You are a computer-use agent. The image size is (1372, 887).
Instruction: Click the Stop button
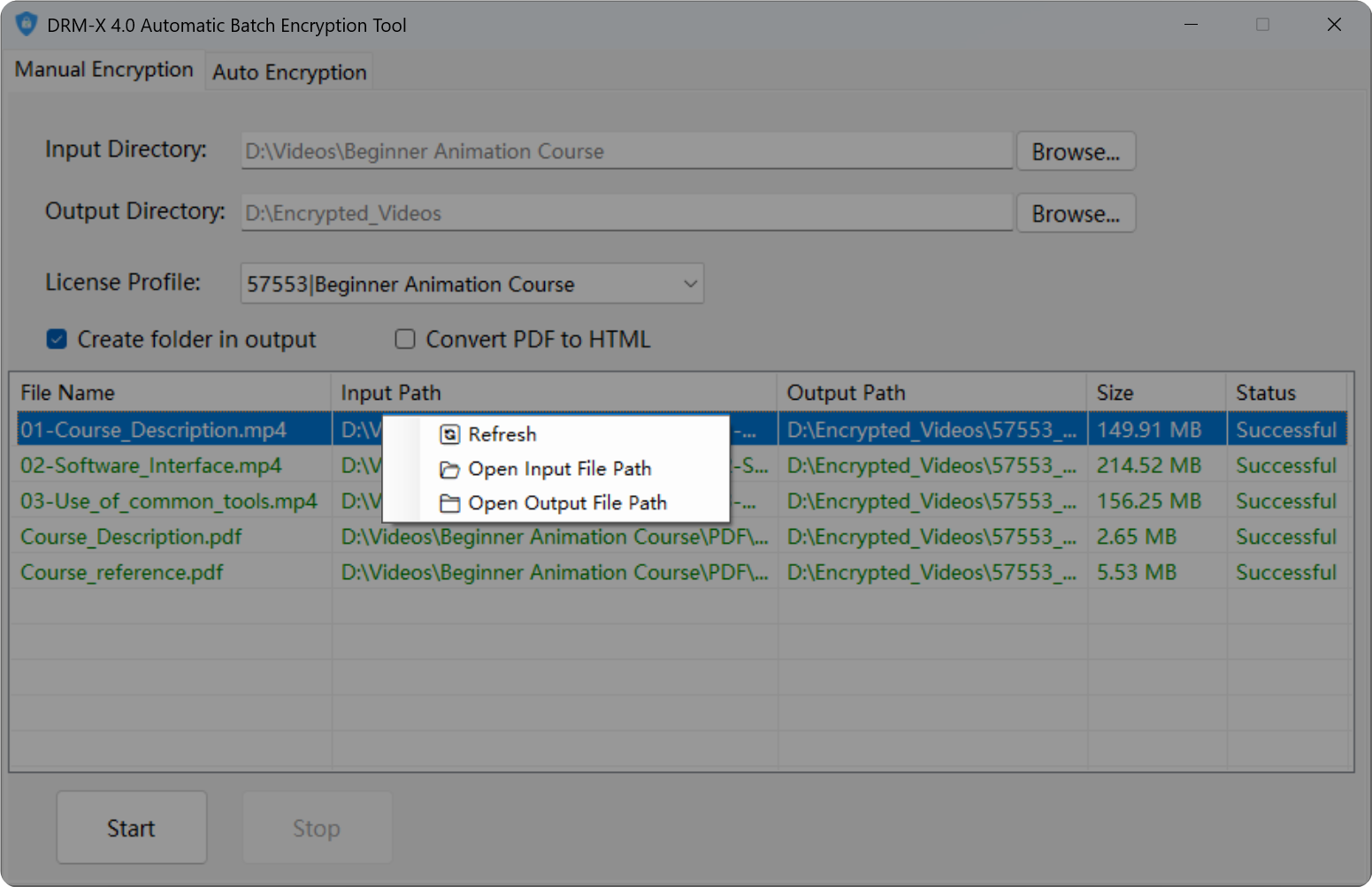click(x=316, y=827)
